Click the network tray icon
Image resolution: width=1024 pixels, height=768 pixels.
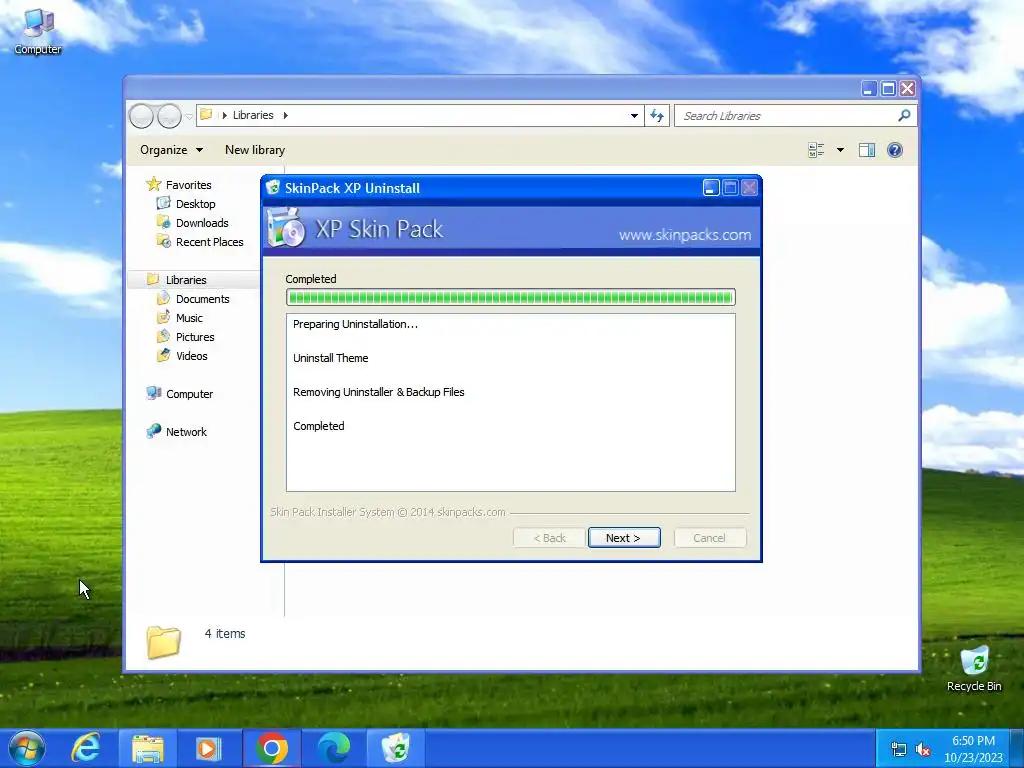[x=899, y=750]
